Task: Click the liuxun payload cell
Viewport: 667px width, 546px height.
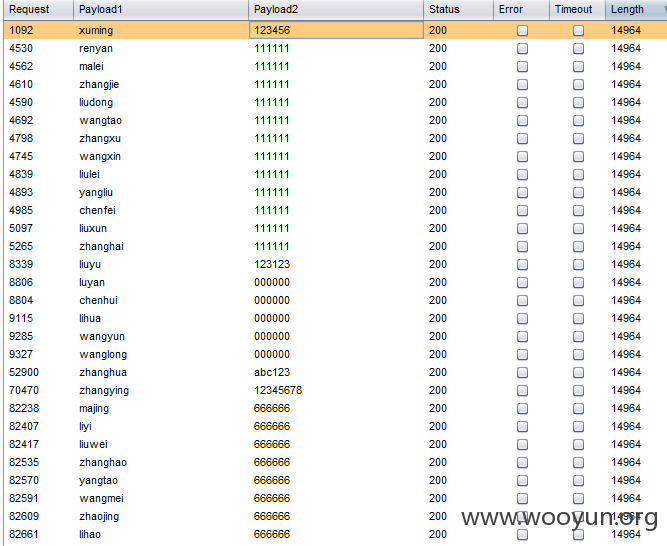Action: click(x=93, y=228)
